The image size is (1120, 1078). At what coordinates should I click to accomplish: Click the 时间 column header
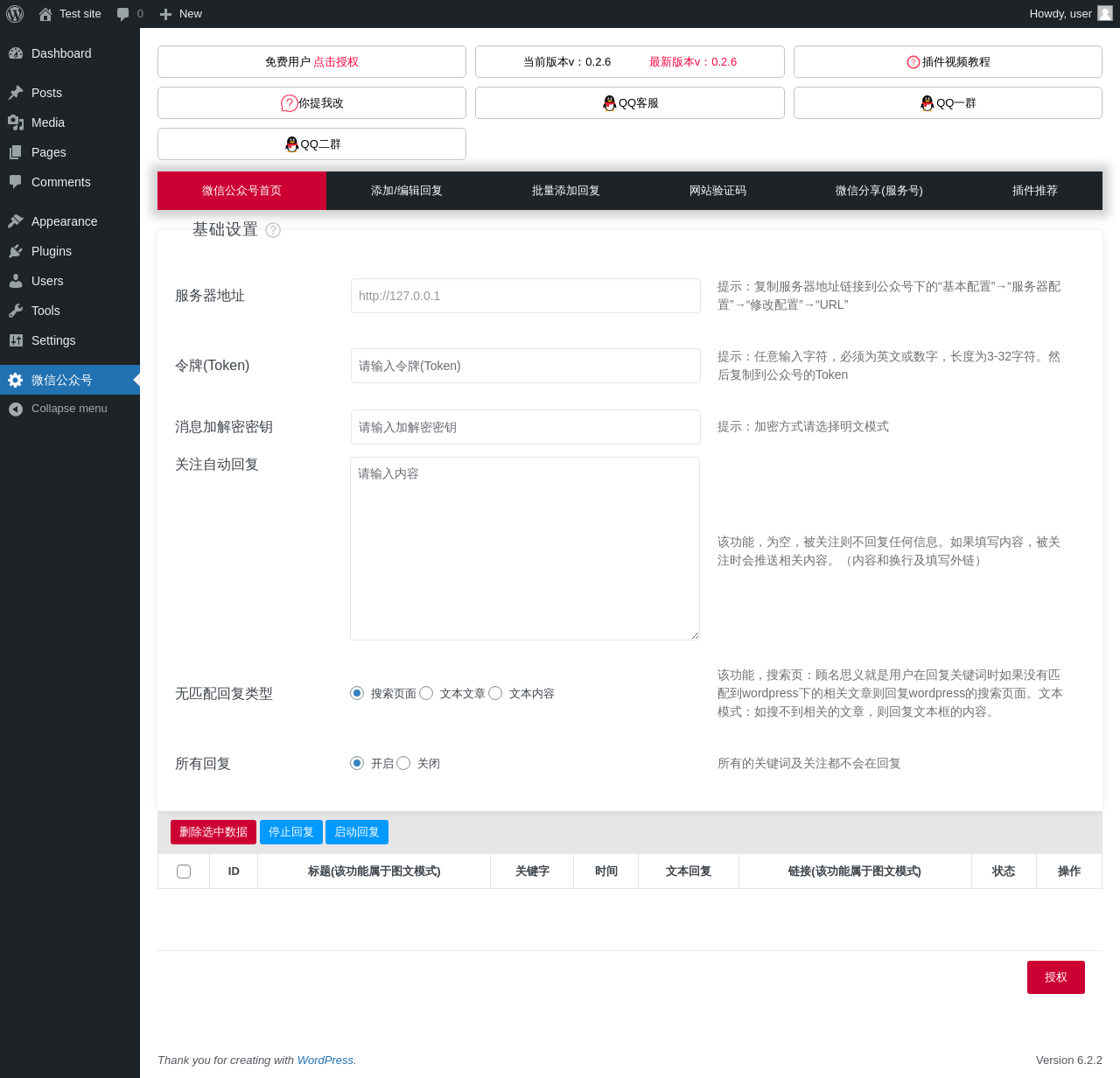pyautogui.click(x=606, y=871)
